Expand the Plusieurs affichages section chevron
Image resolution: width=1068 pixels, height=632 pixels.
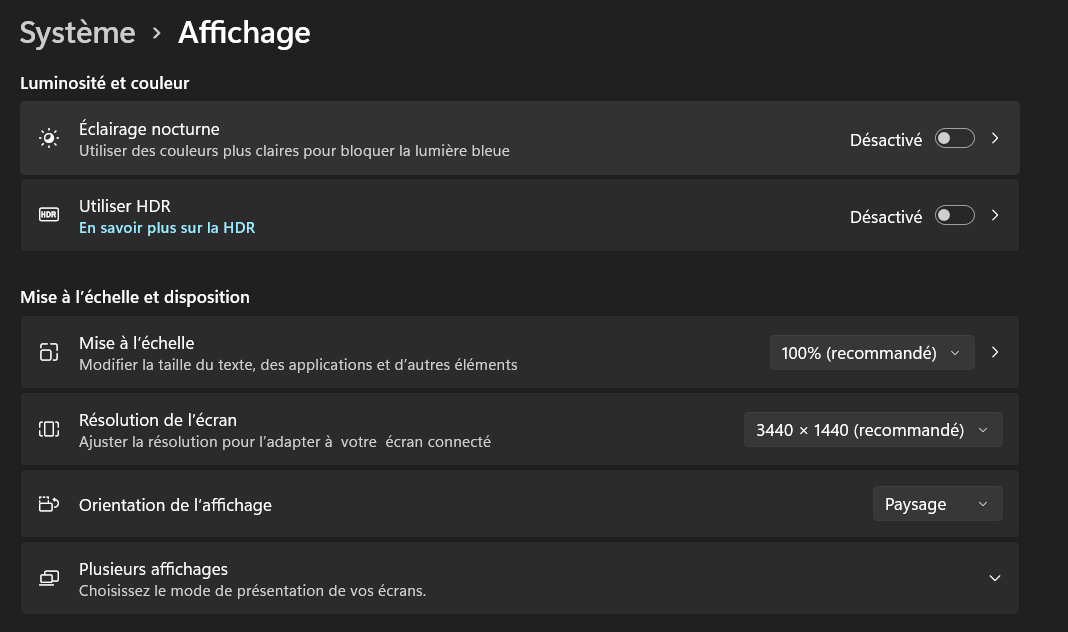coord(994,578)
